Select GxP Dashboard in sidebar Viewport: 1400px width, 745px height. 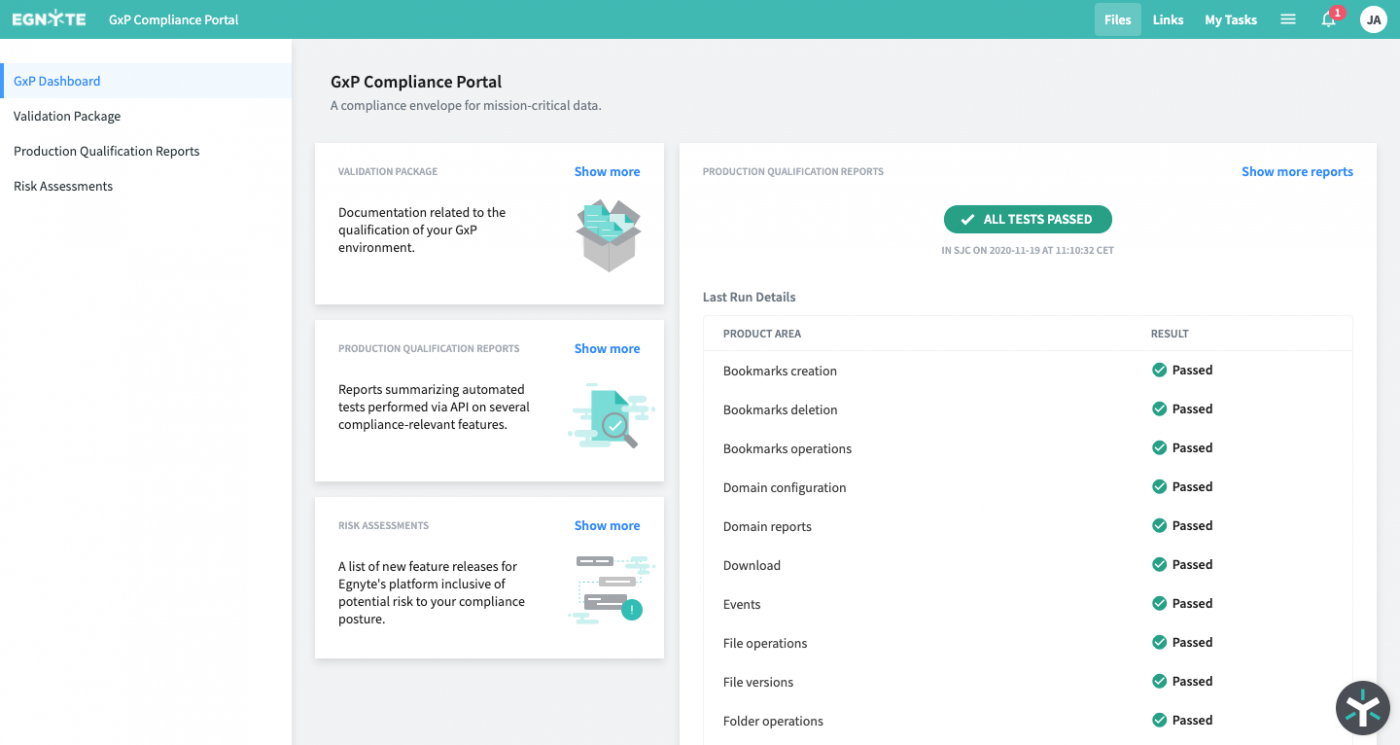[x=57, y=81]
